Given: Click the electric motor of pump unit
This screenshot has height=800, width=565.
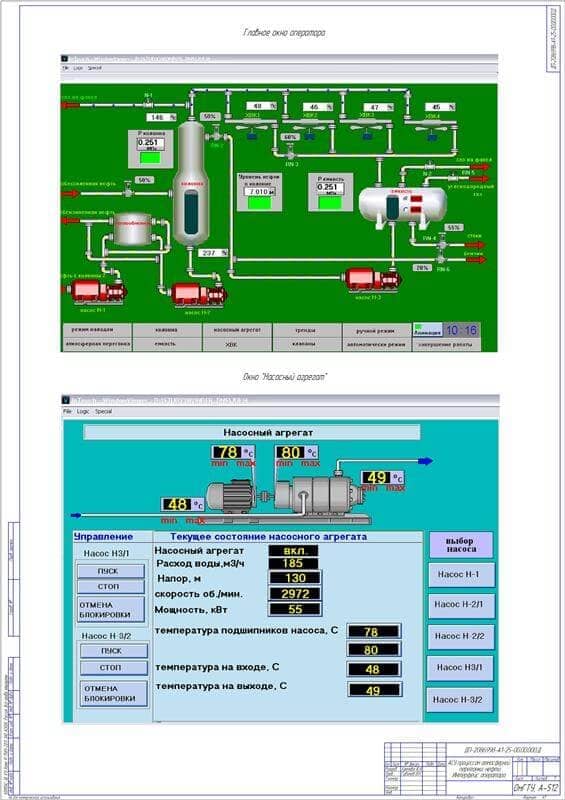Looking at the screenshot, I should coord(230,497).
